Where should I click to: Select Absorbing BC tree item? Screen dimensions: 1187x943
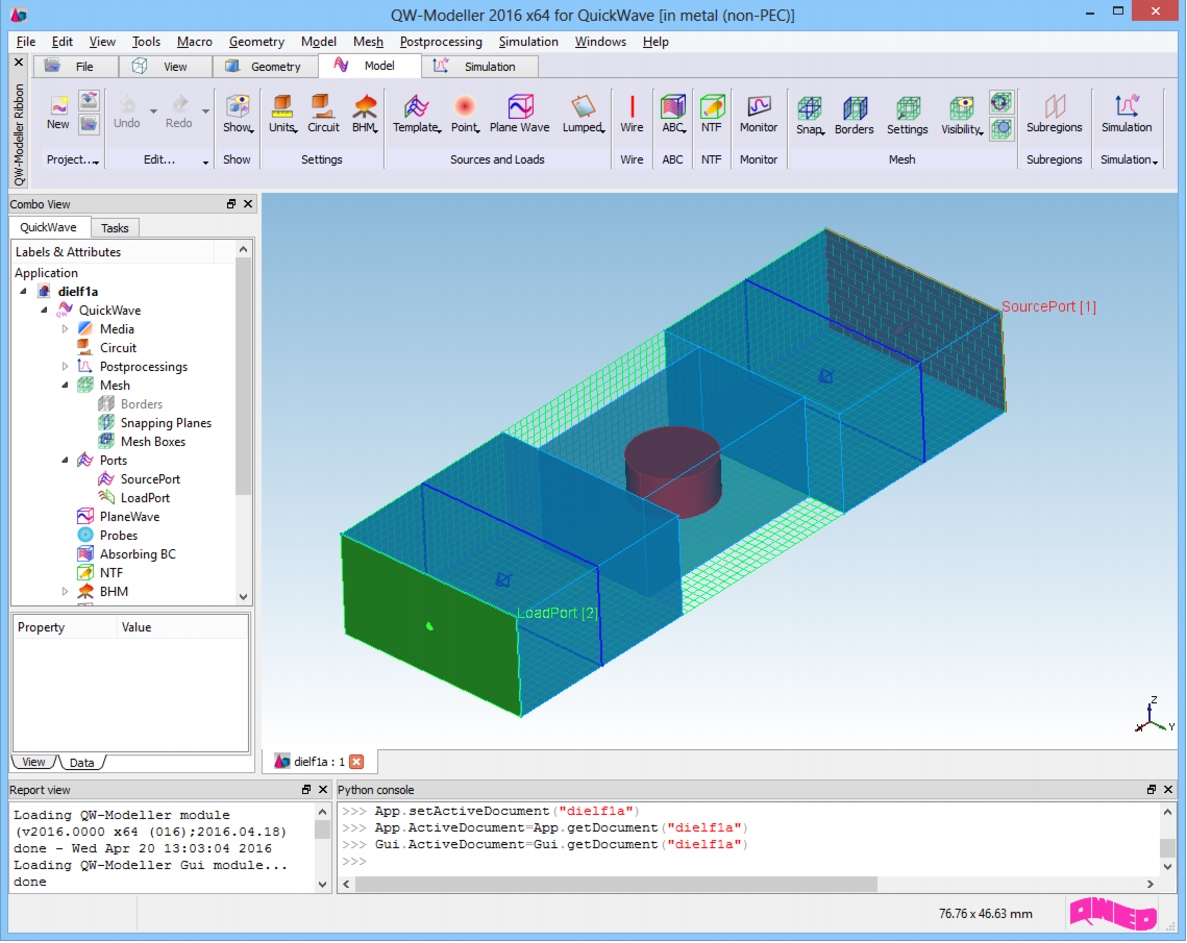pos(126,554)
